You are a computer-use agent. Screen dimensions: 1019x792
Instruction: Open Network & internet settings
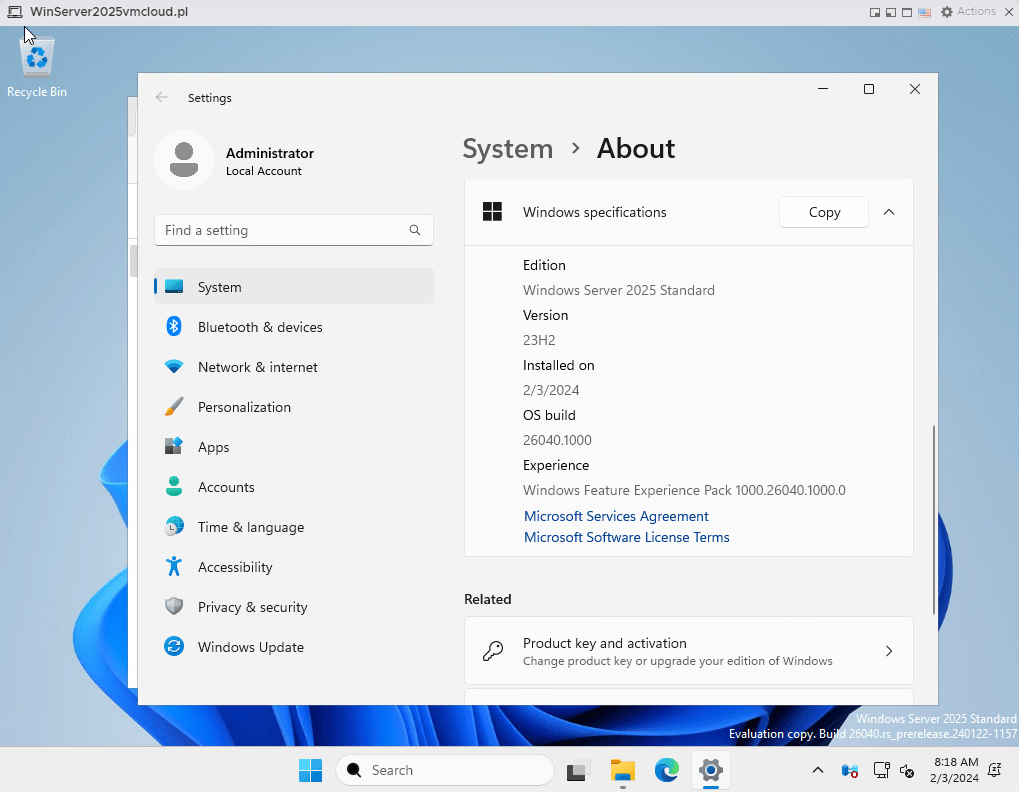[257, 367]
